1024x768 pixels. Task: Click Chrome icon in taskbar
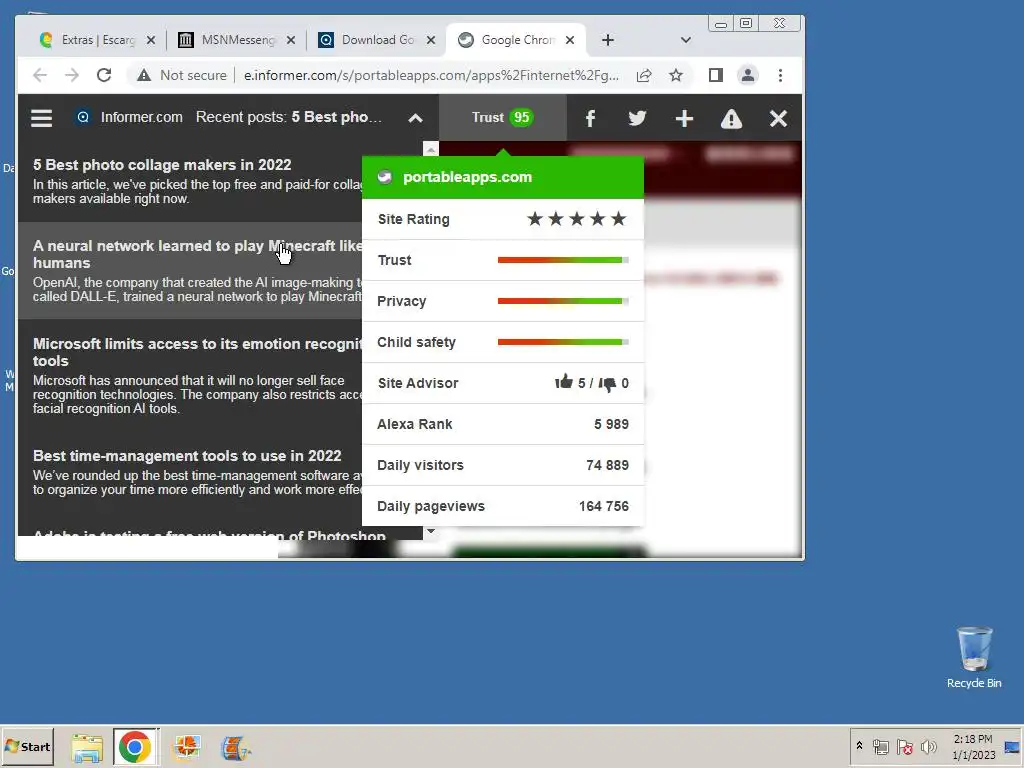click(135, 747)
